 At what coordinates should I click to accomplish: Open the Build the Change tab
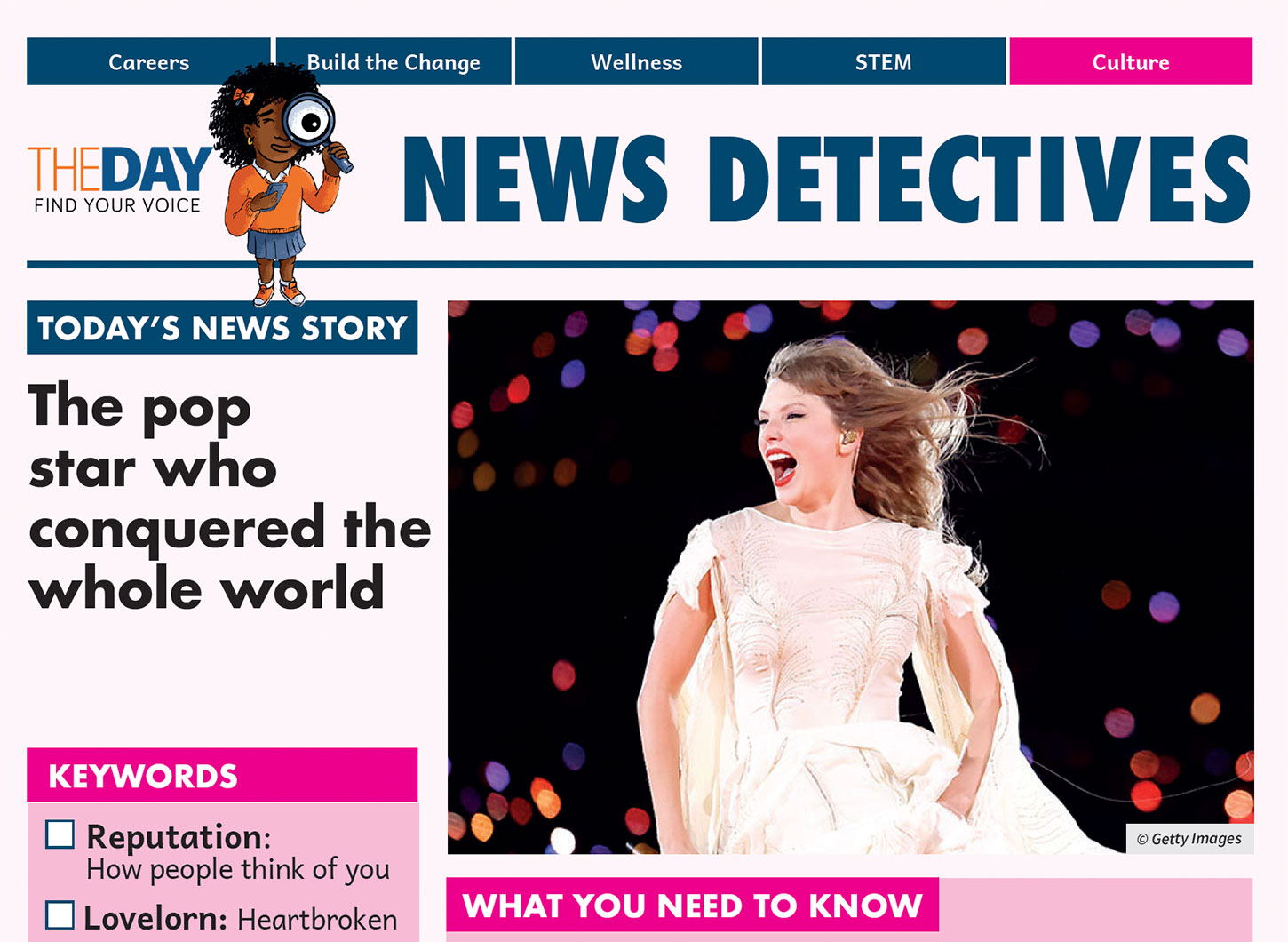(x=394, y=62)
